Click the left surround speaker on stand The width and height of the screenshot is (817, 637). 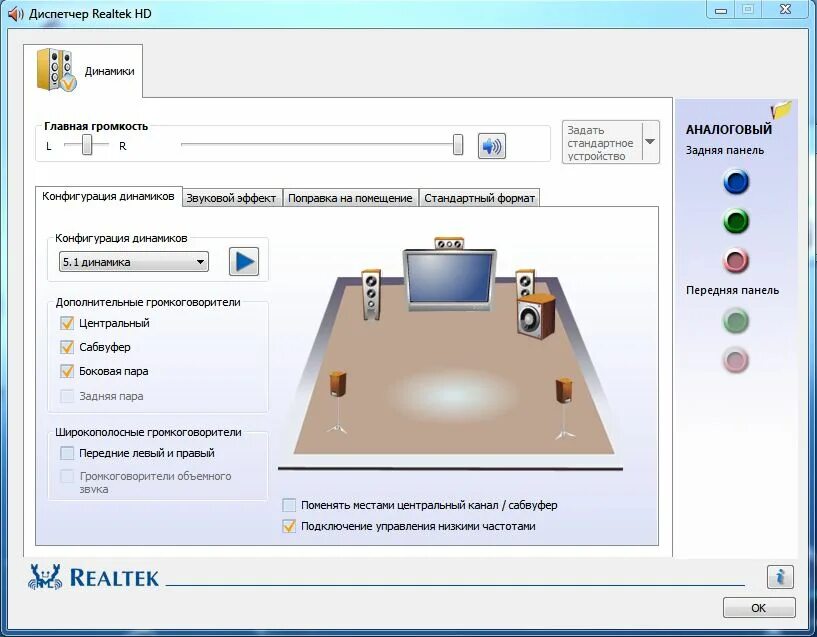(337, 402)
